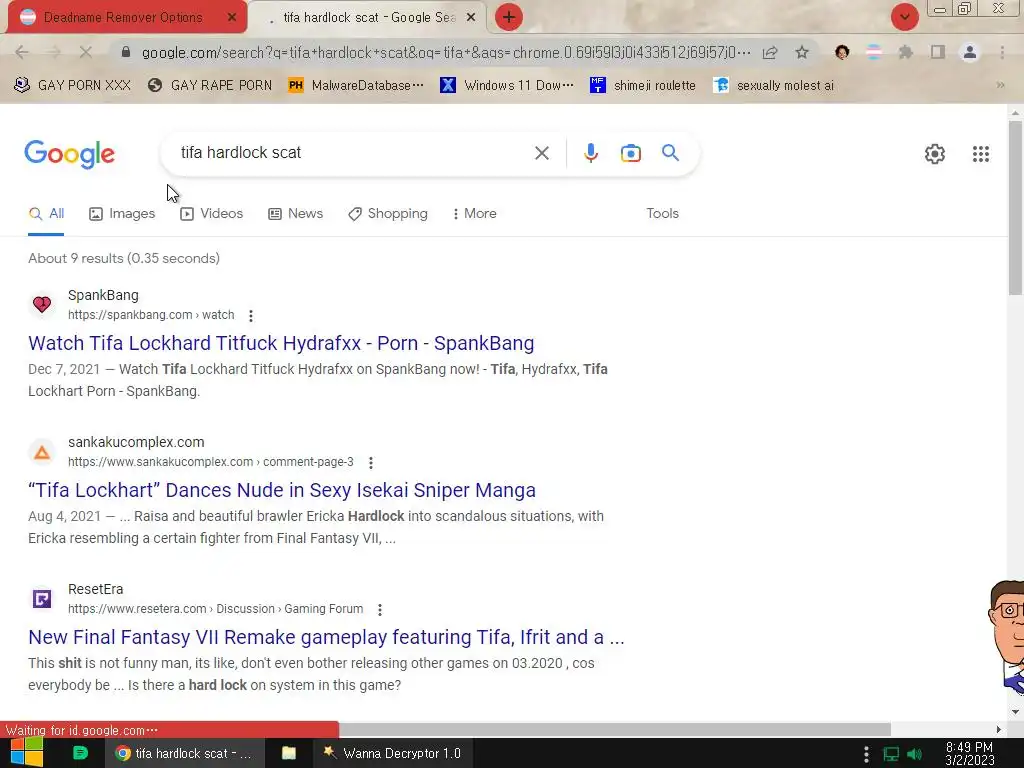1024x768 pixels.
Task: Open New Final Fantasy VII Remake gameplay link
Action: 327,637
